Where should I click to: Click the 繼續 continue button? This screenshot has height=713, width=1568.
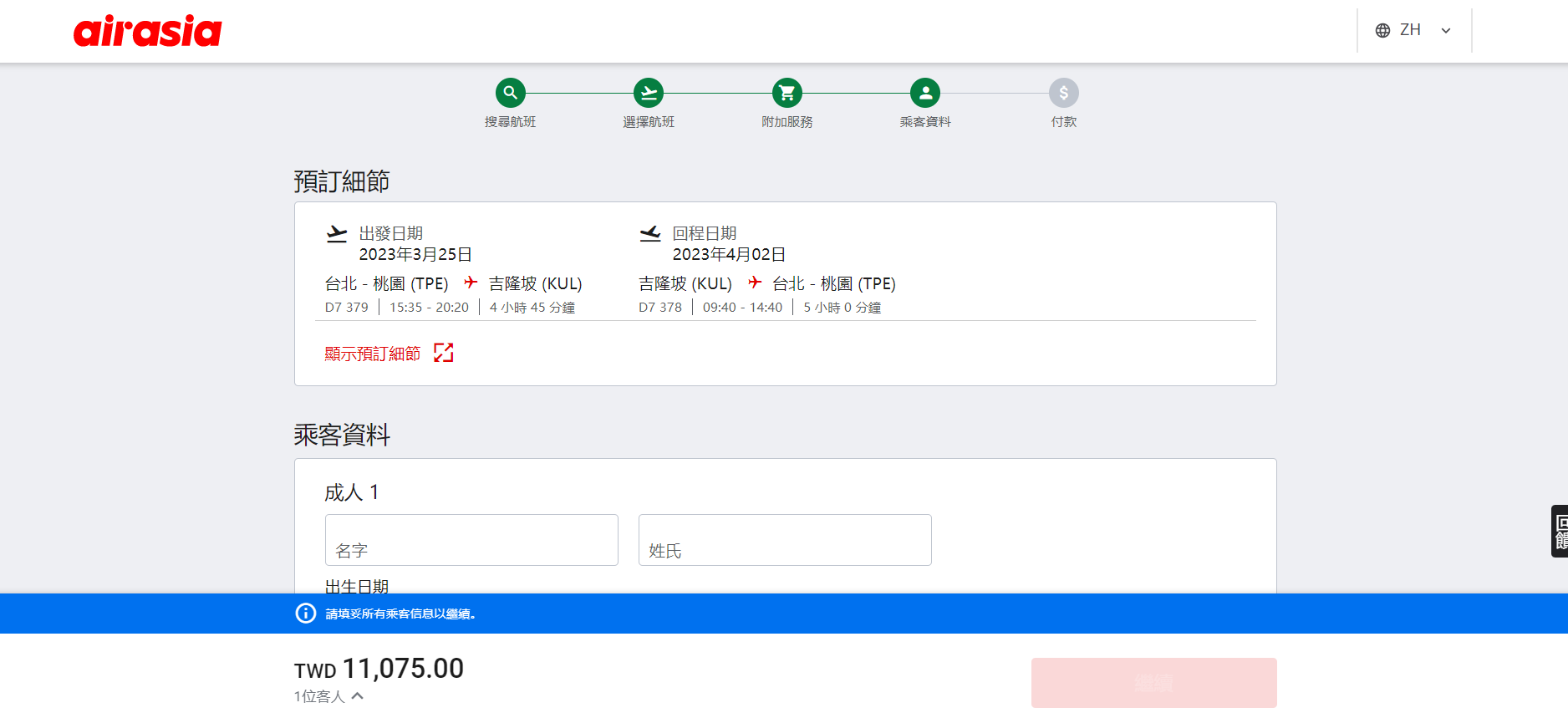(1153, 683)
